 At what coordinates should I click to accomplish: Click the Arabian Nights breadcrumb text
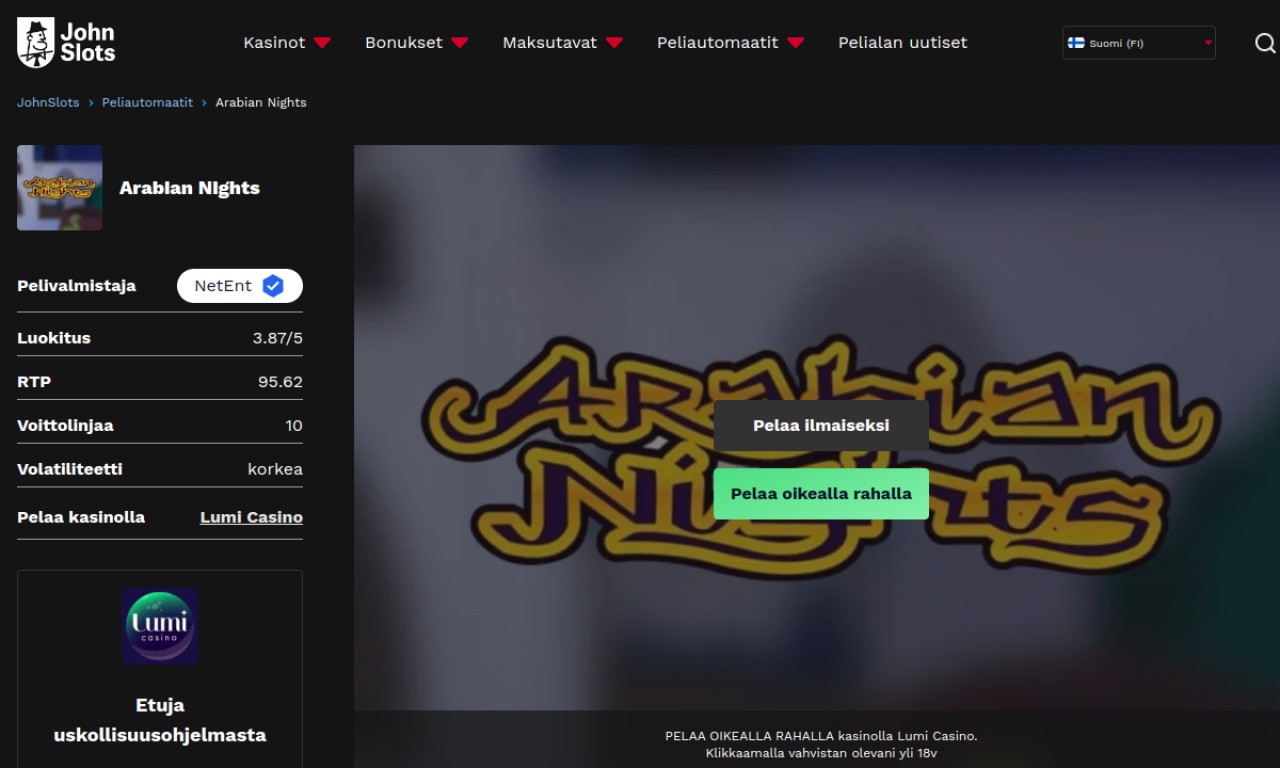tap(261, 102)
